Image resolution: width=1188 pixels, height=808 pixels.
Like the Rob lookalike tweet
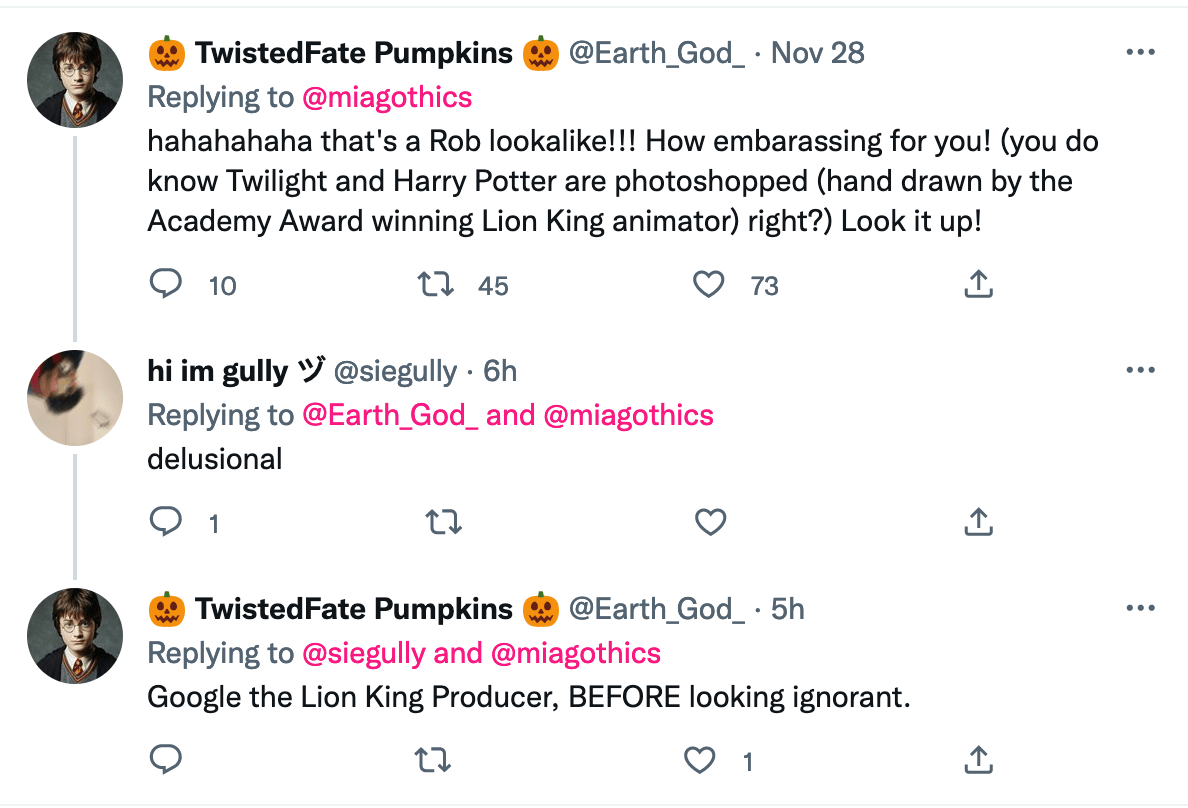pyautogui.click(x=709, y=285)
